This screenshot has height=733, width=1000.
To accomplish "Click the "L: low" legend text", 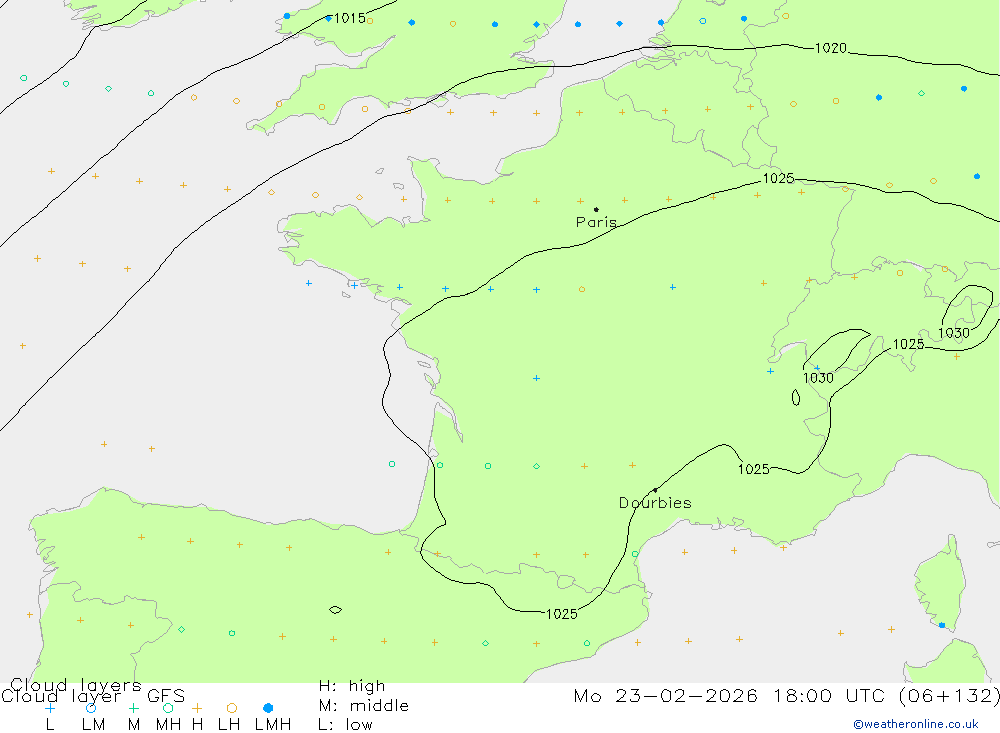I will coord(345,725).
